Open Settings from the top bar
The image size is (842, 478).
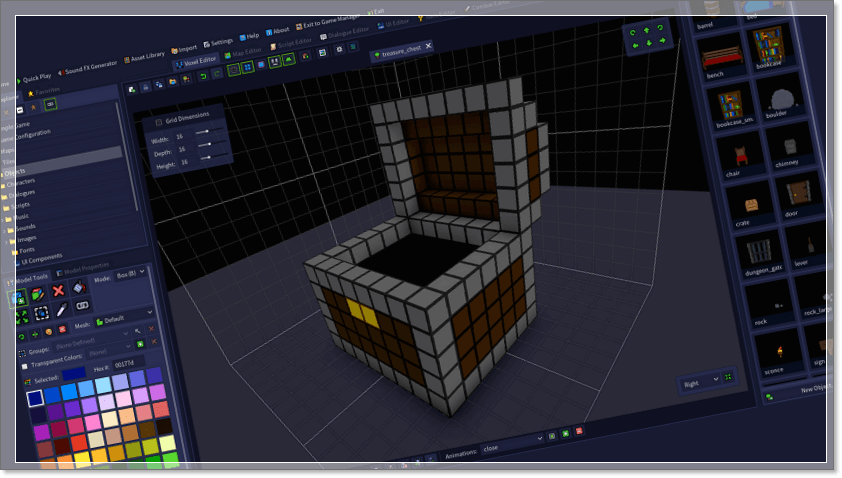pos(218,43)
